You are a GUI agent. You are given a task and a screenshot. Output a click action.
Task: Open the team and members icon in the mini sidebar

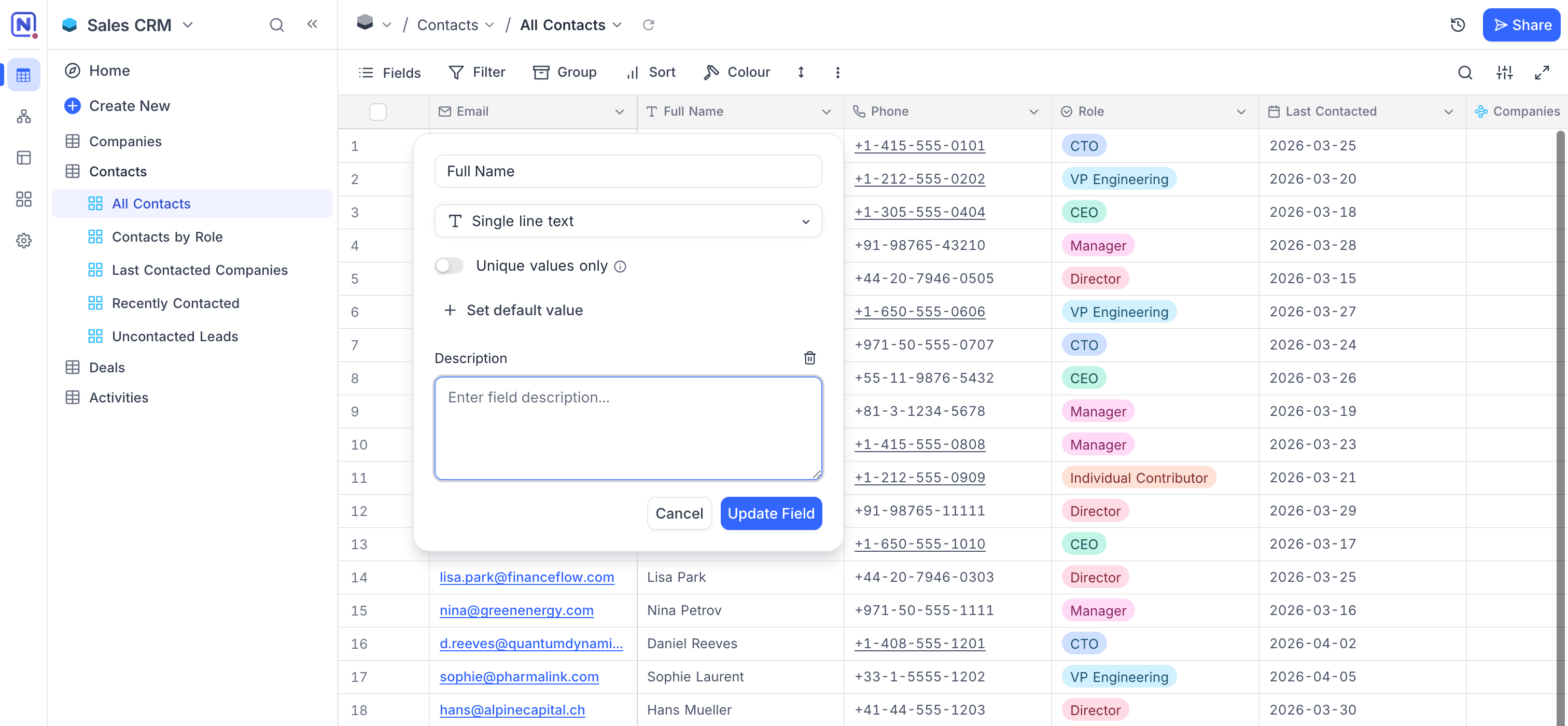(x=24, y=116)
